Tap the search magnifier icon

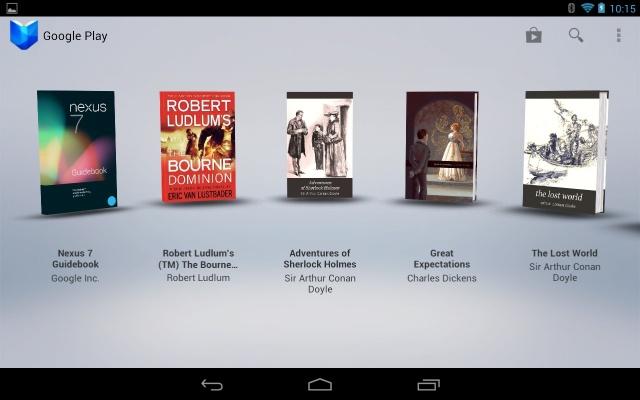tap(576, 35)
